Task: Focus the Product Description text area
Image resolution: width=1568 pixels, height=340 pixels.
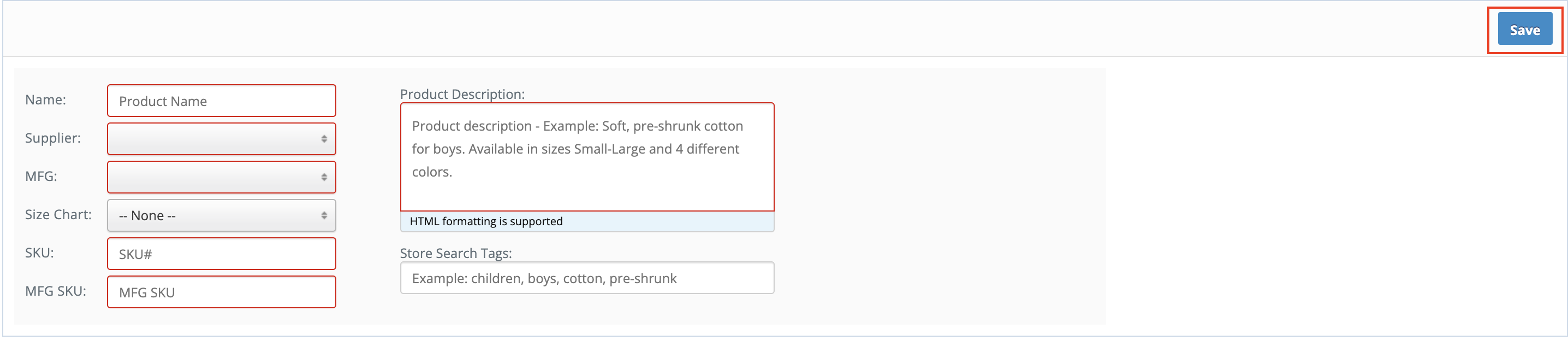Action: 586,157
